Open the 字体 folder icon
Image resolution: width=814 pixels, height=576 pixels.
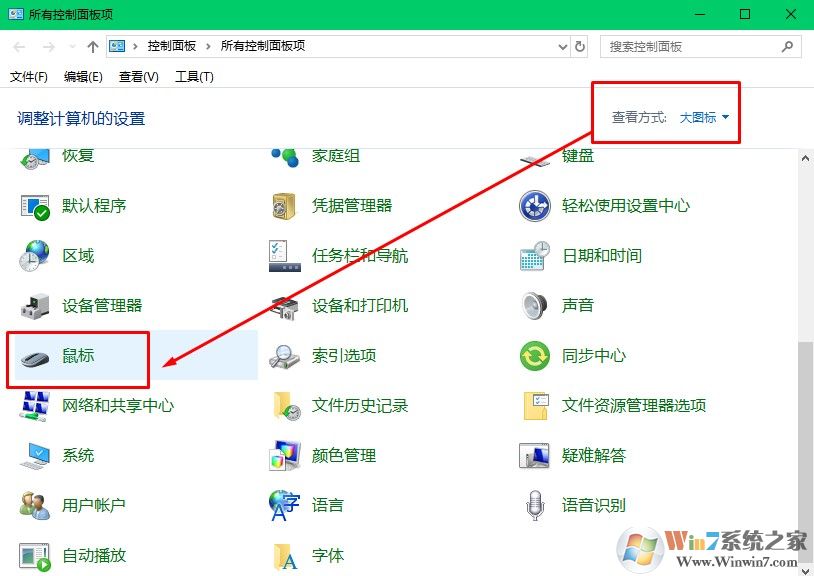[x=286, y=556]
